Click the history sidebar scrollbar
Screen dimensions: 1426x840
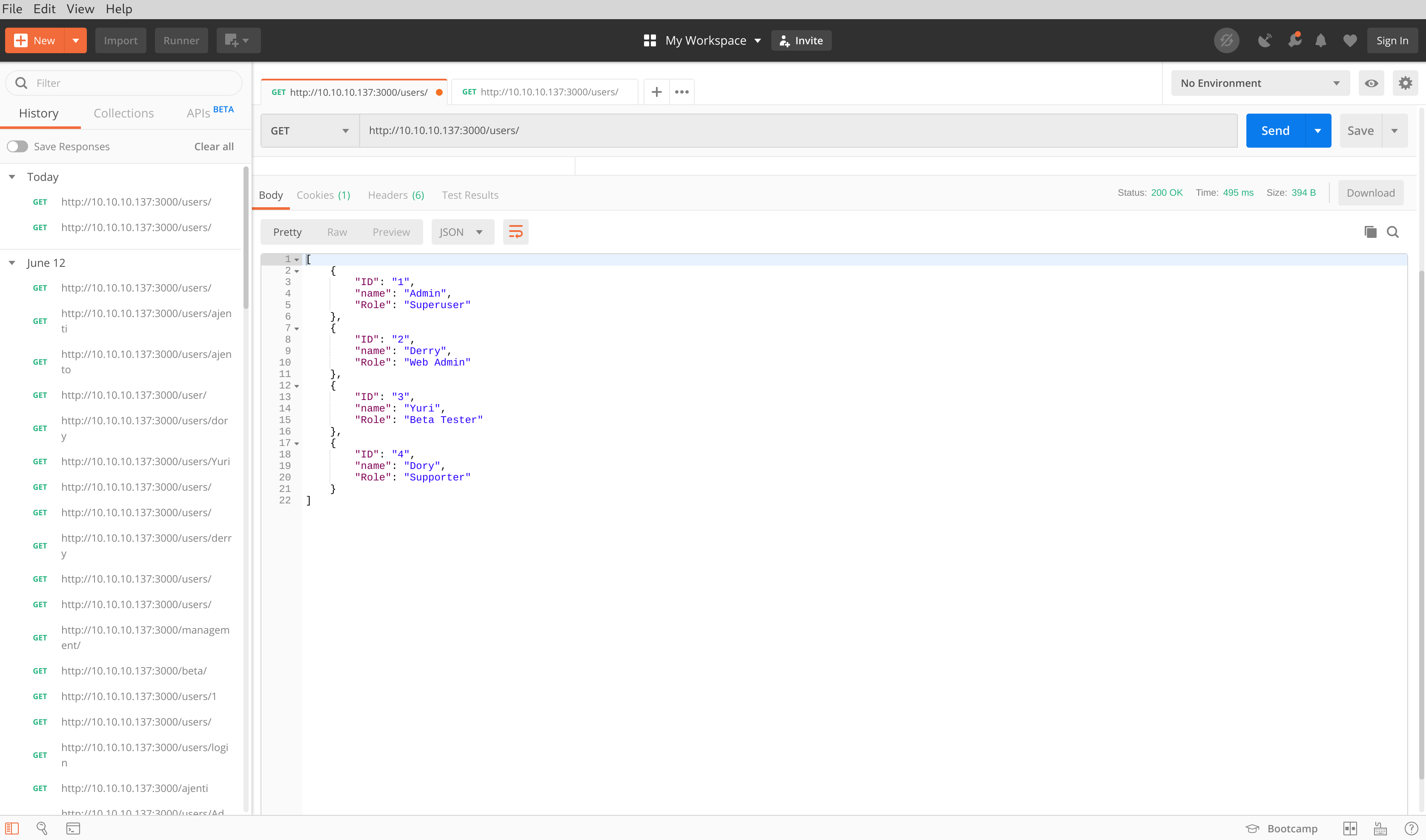click(246, 238)
